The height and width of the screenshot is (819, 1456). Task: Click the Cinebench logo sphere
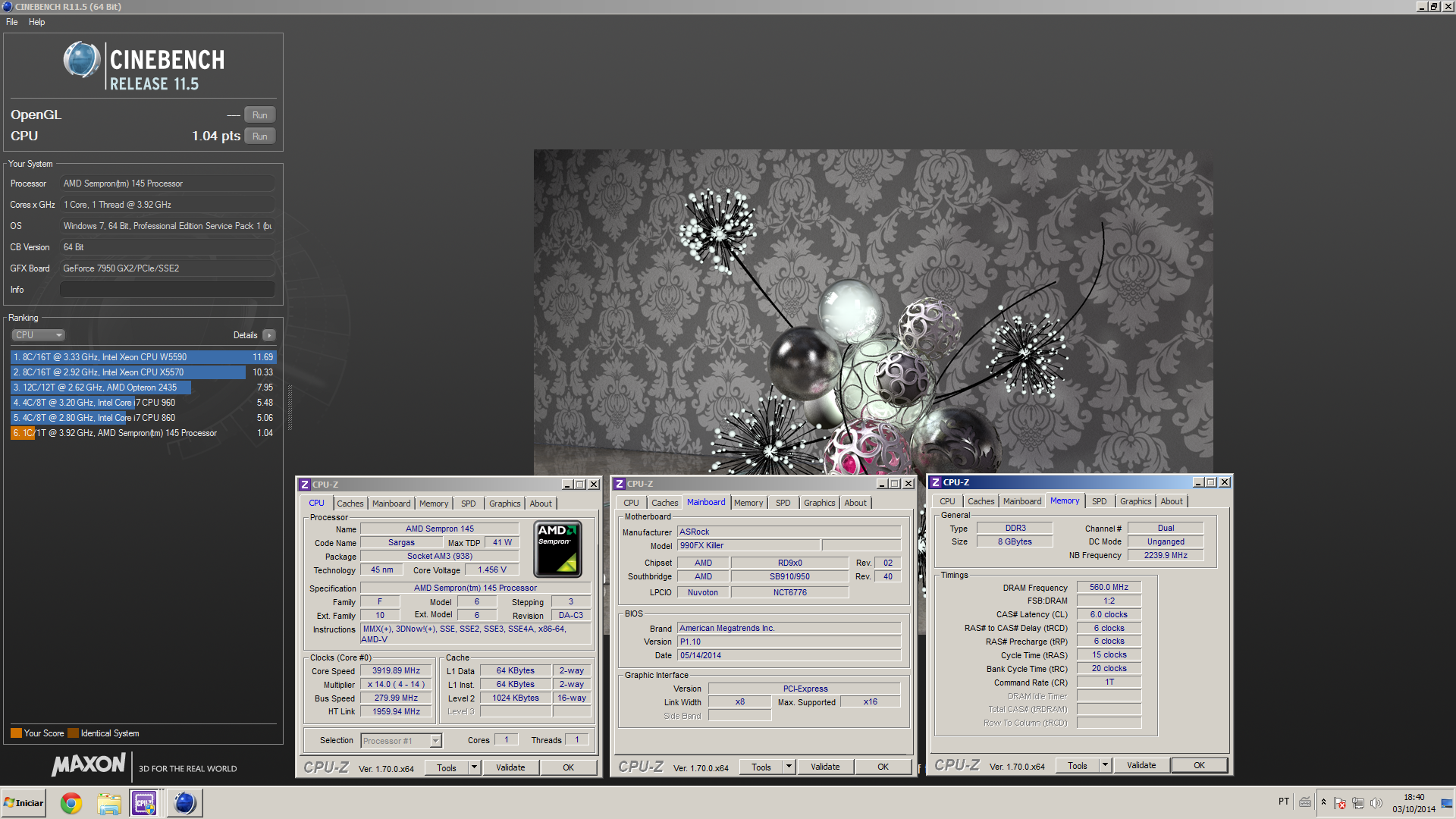(x=82, y=60)
